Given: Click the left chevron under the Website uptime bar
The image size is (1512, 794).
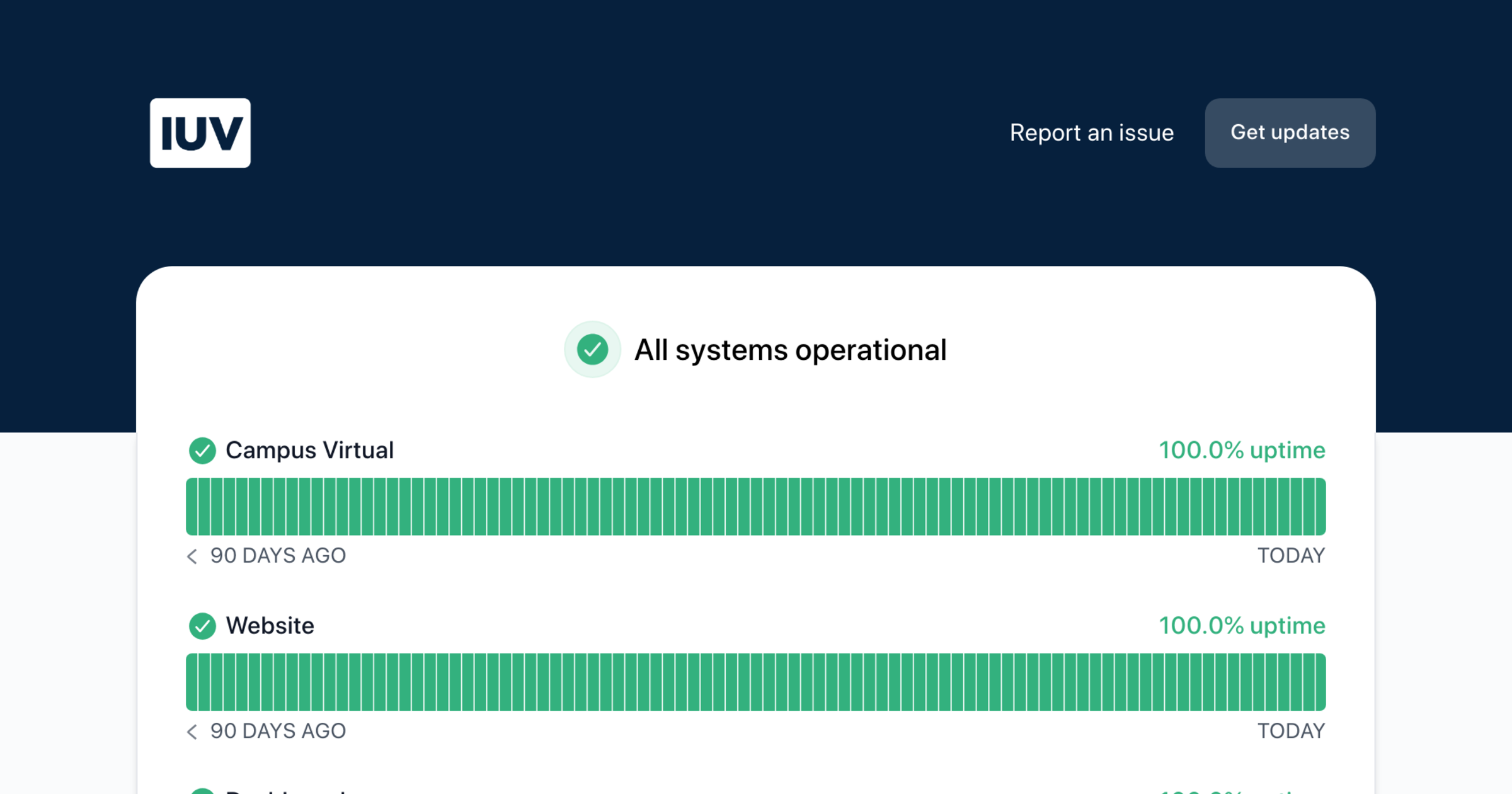Looking at the screenshot, I should click(191, 732).
